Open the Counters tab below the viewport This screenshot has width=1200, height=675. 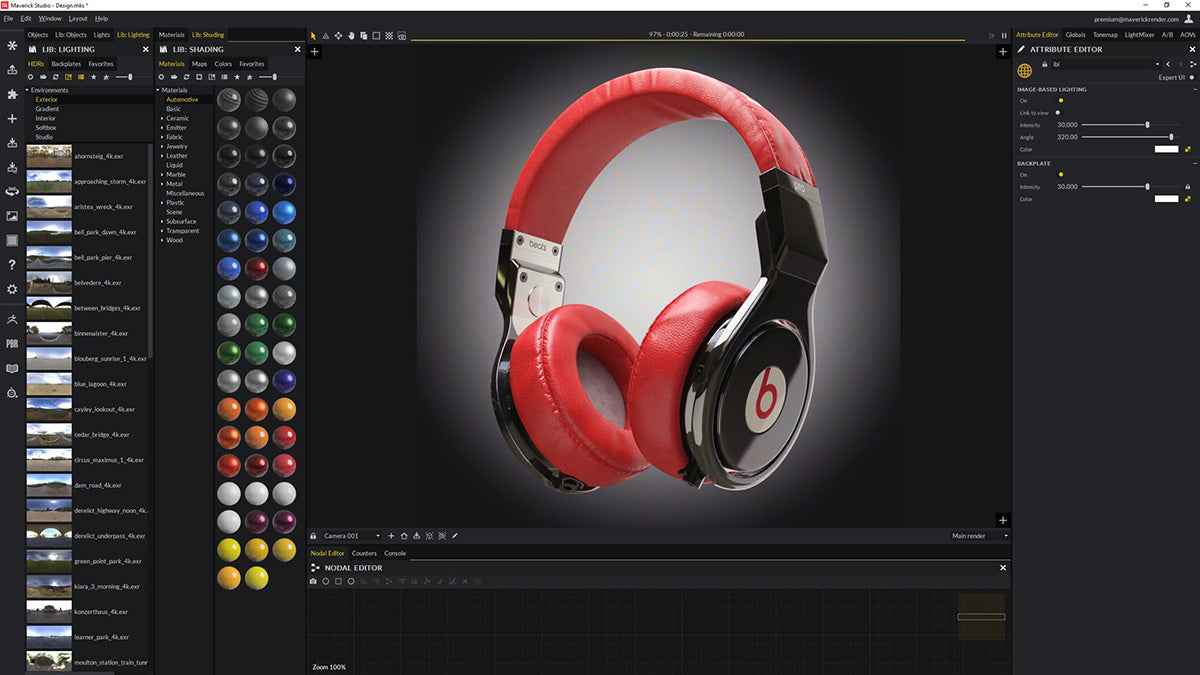(x=364, y=552)
